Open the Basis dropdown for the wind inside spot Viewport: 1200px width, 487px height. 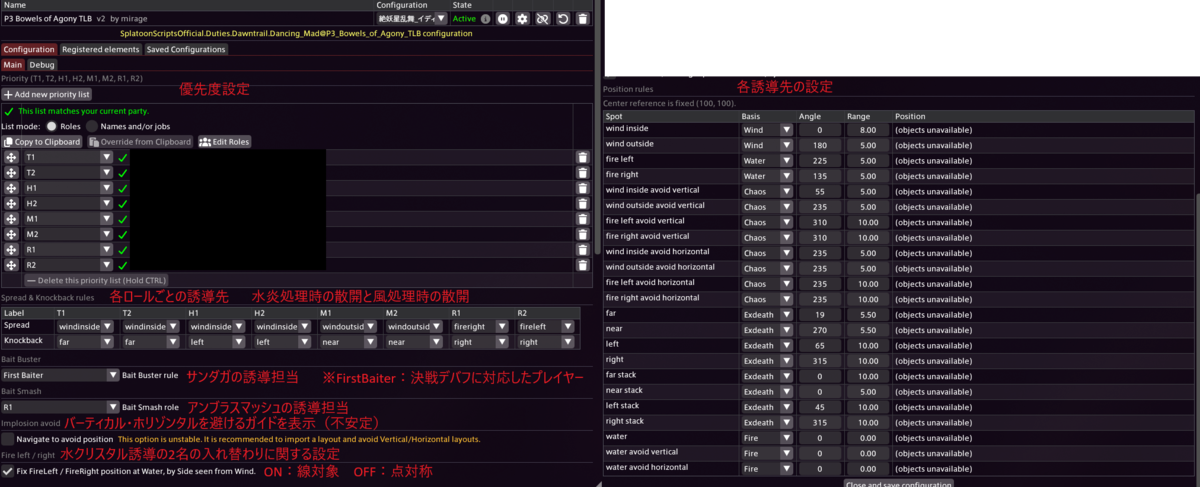pos(765,130)
